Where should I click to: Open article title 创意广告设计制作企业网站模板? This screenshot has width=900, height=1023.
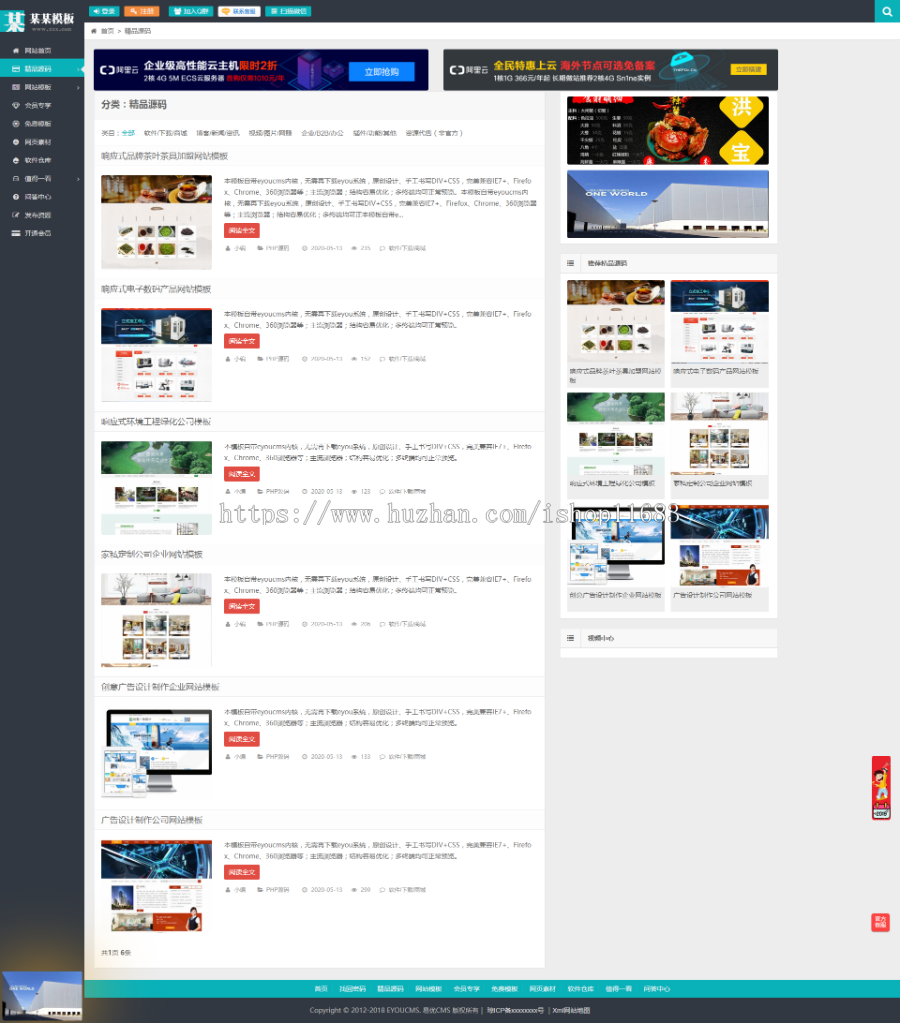point(160,687)
